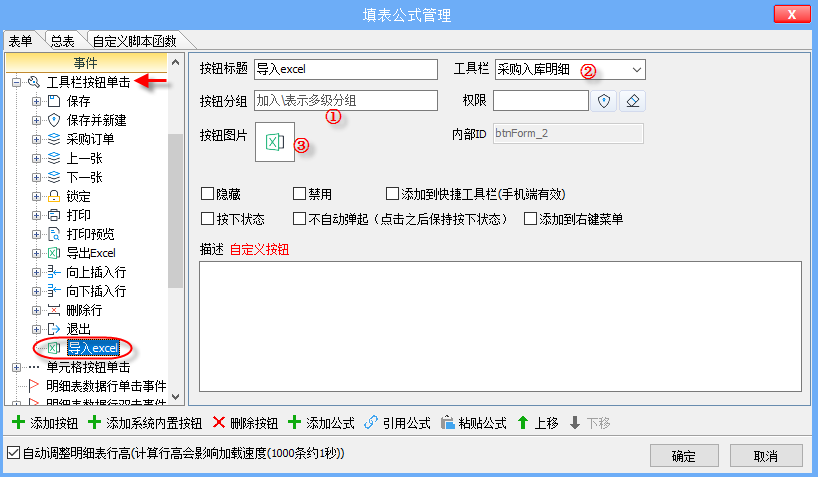
Task: Click the Excel icon beside 导入excel
Action: (x=54, y=348)
